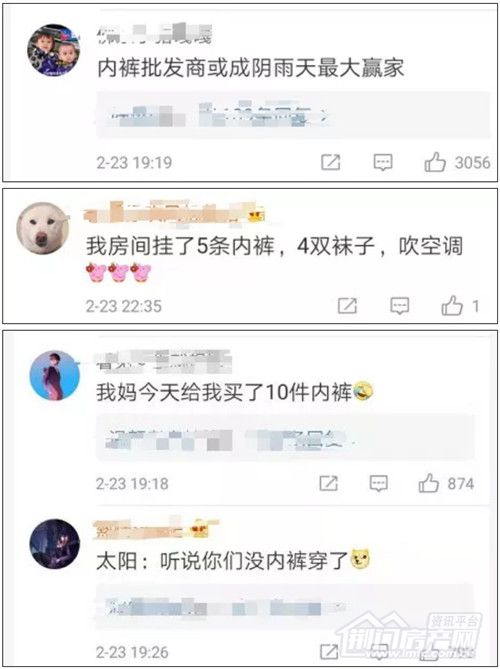
Task: Share the 2-23 19:18 comment
Action: pos(328,483)
